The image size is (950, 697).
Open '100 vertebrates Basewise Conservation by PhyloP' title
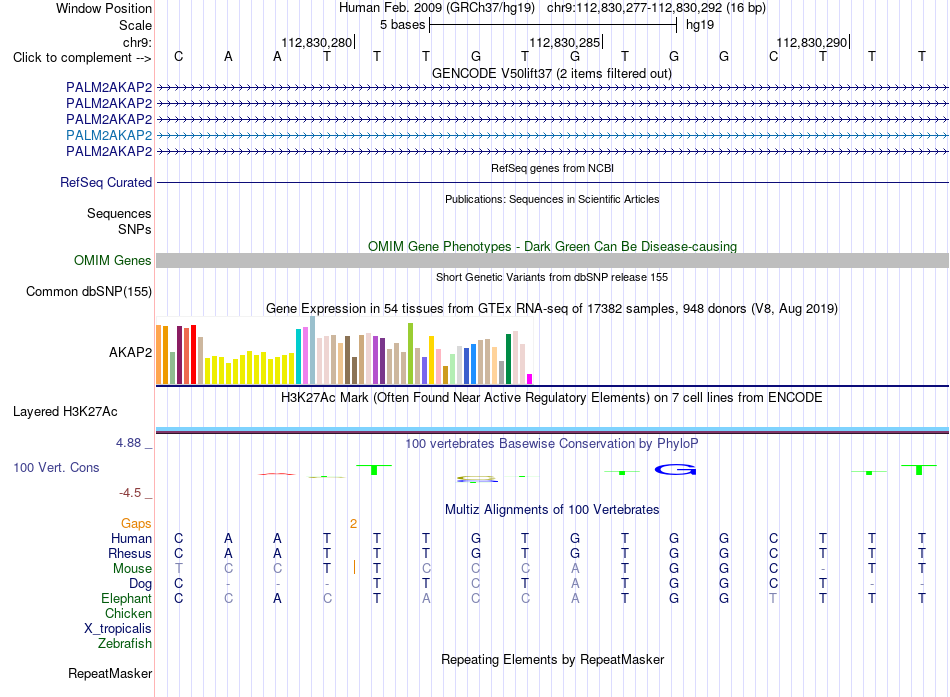552,444
